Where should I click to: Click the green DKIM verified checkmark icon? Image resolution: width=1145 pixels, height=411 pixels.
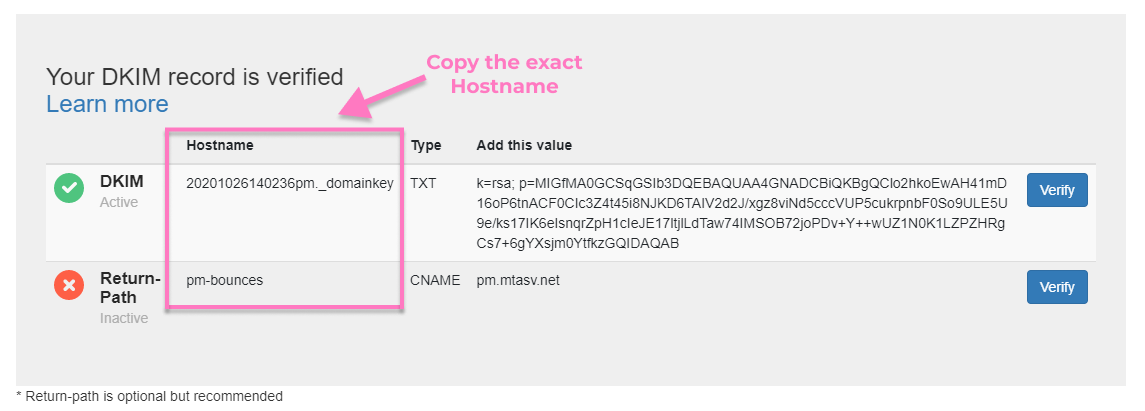[69, 188]
